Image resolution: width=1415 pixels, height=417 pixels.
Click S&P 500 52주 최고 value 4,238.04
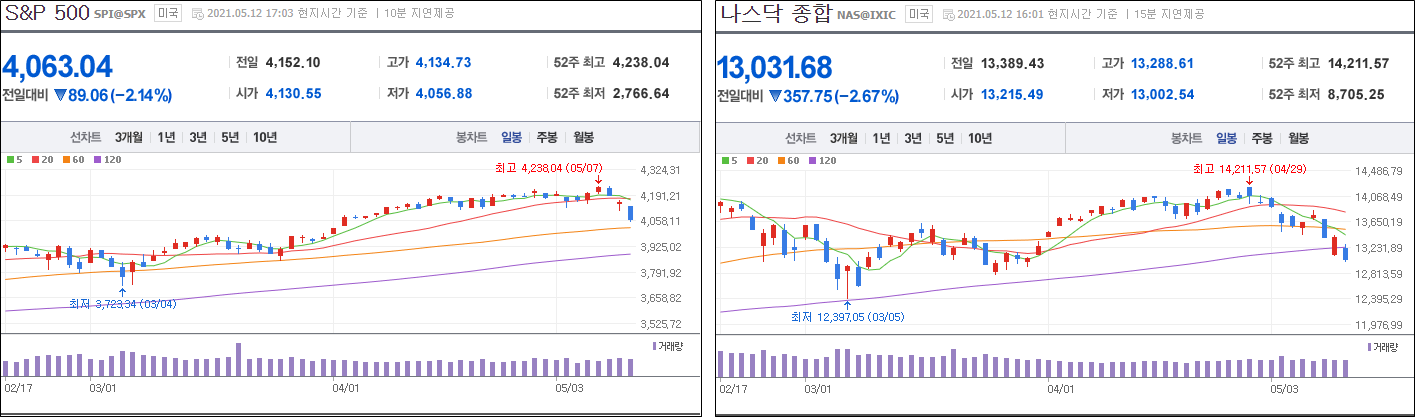(x=641, y=62)
